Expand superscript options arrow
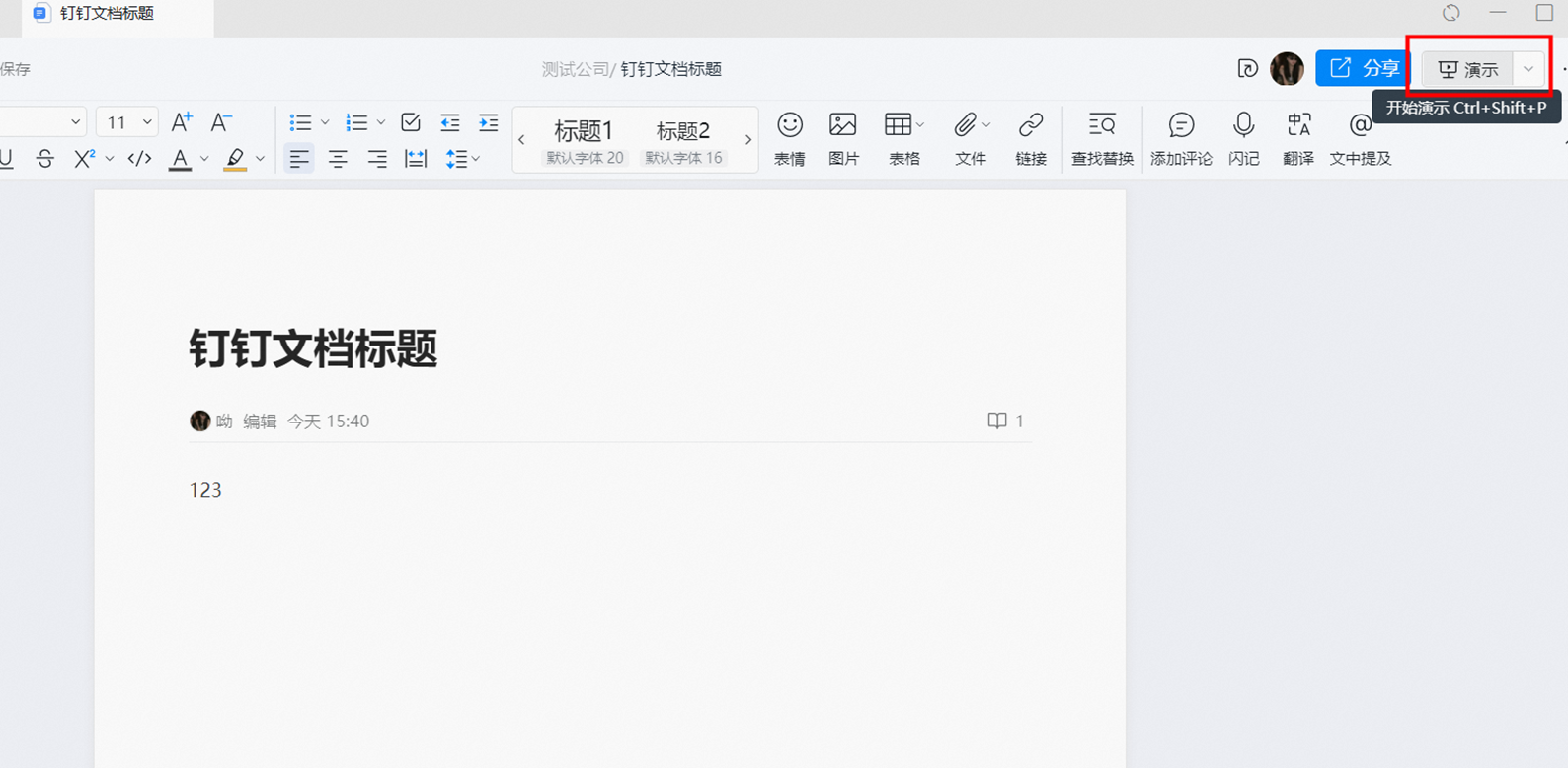This screenshot has height=768, width=1568. [110, 159]
